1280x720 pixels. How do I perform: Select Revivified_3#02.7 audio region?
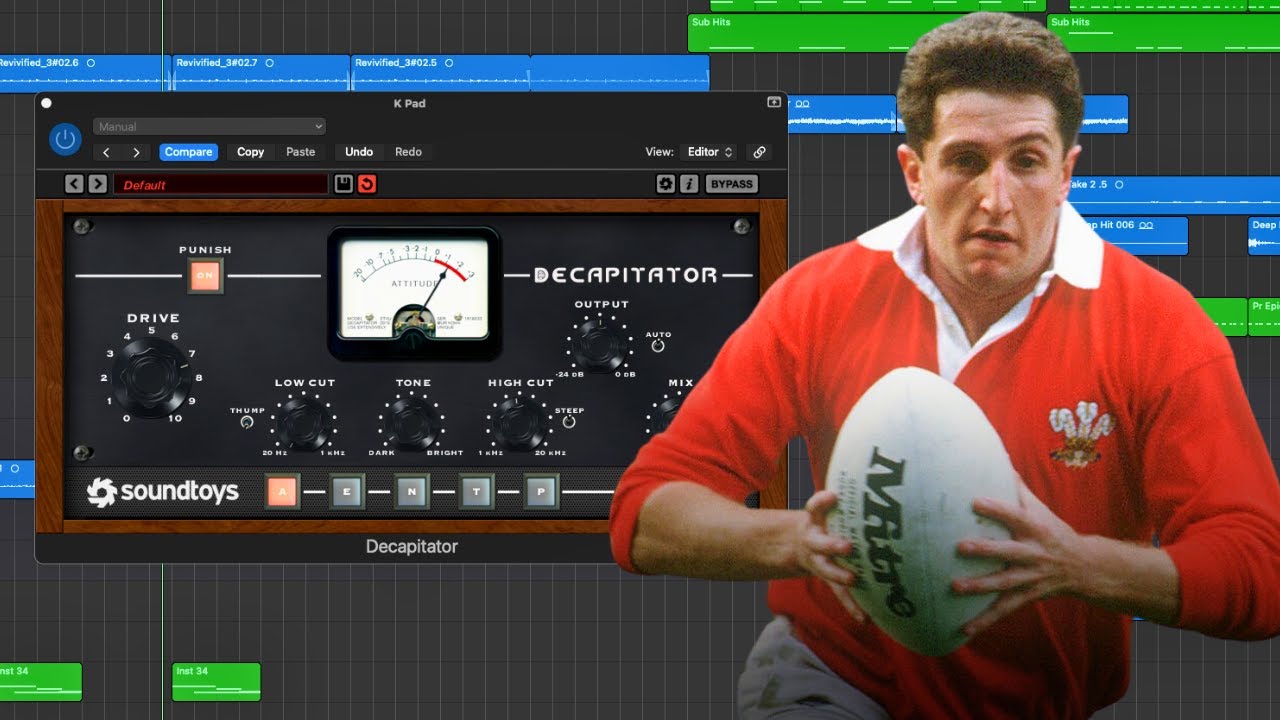(x=261, y=73)
